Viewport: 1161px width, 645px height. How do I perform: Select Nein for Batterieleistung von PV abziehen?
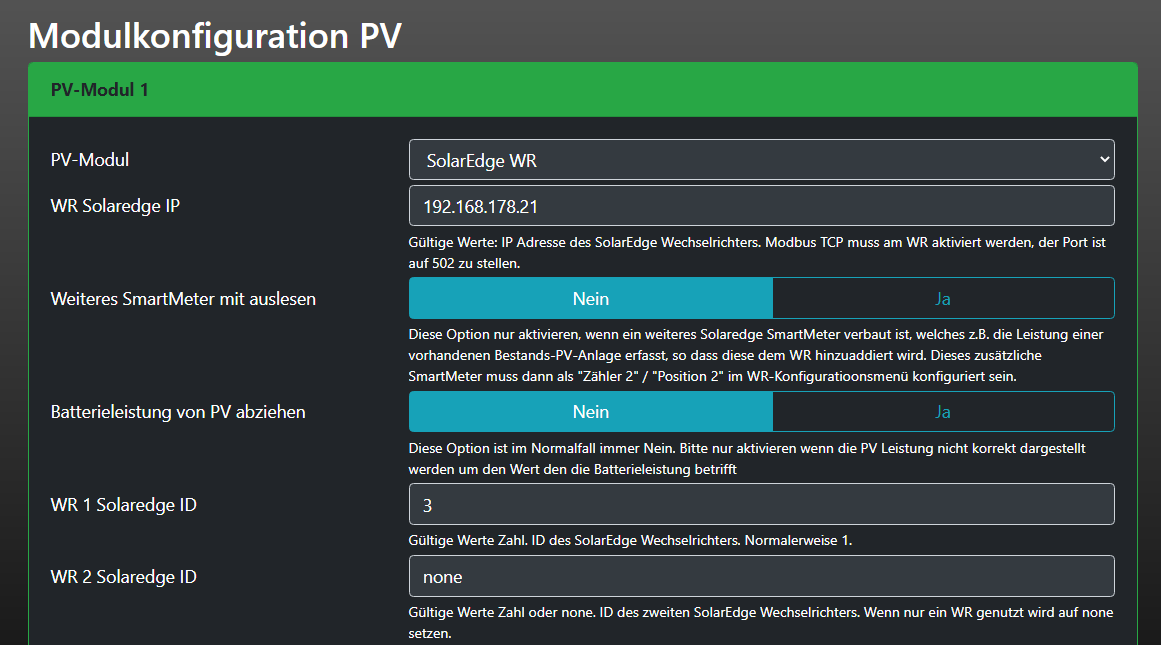coord(591,412)
